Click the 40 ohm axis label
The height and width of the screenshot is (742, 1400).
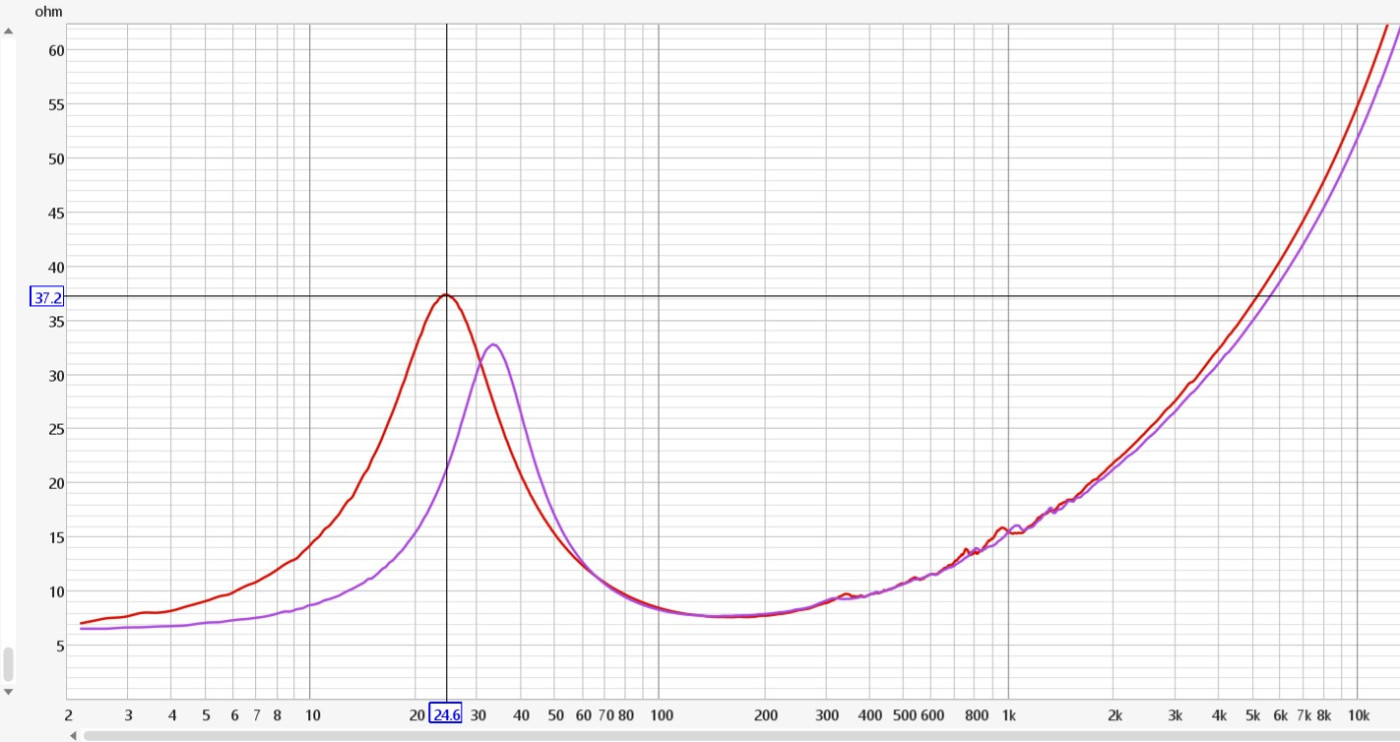pos(56,267)
